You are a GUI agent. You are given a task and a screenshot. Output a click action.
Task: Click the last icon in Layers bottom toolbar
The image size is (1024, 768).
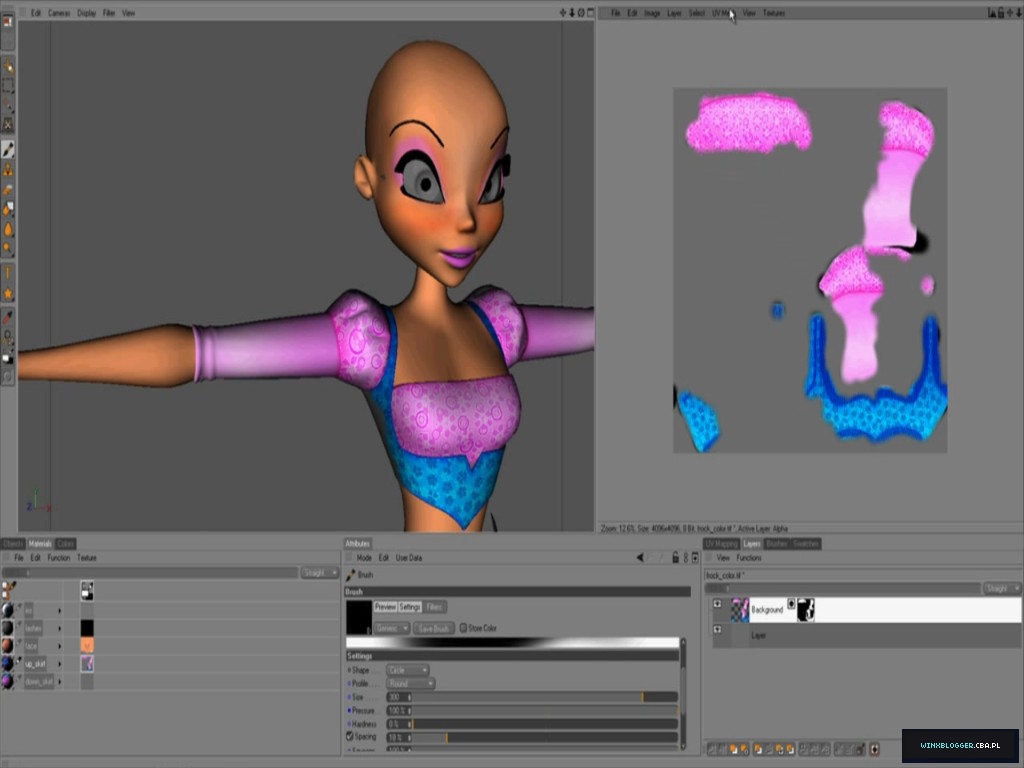pyautogui.click(x=874, y=749)
